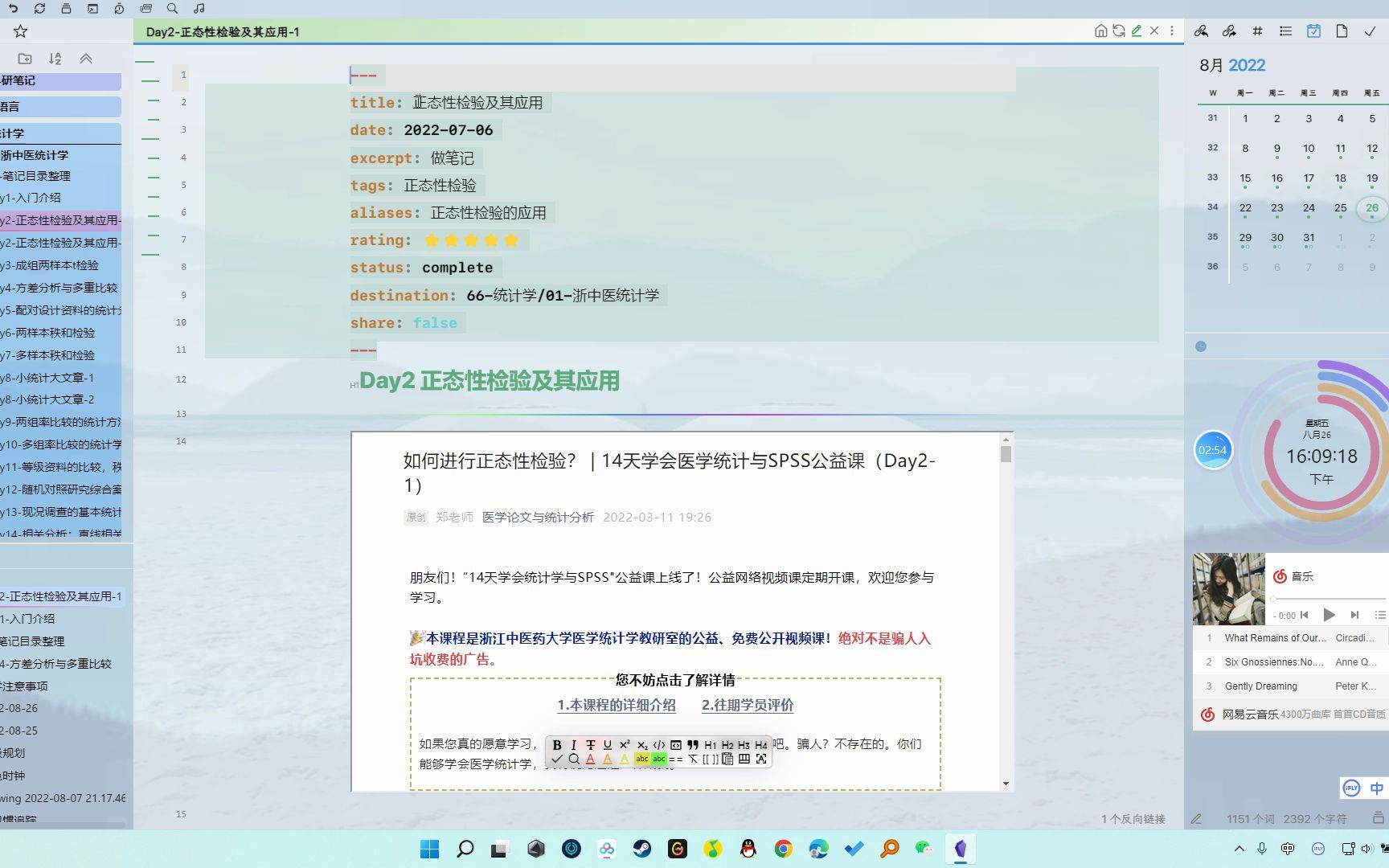
Task: Open the outline pane icon
Action: (1285, 31)
